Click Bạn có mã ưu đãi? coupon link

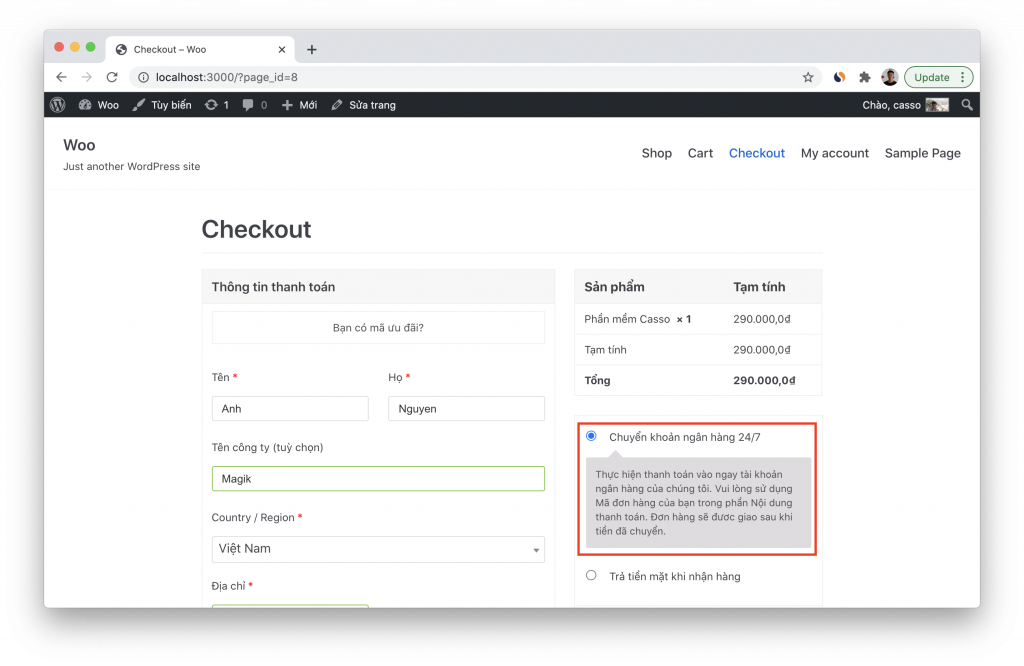click(x=378, y=328)
